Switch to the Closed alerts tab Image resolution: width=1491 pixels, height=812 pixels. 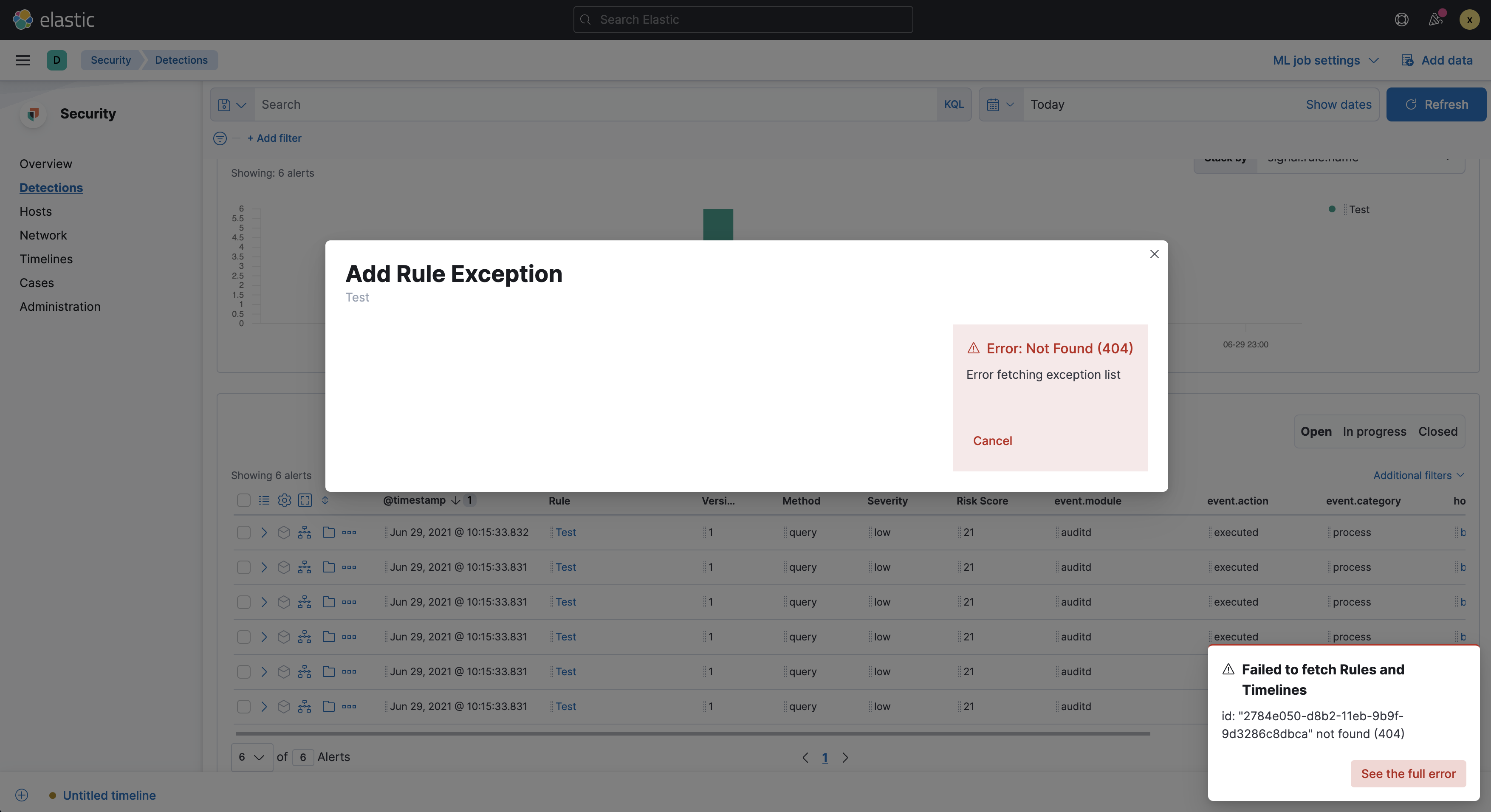tap(1438, 431)
